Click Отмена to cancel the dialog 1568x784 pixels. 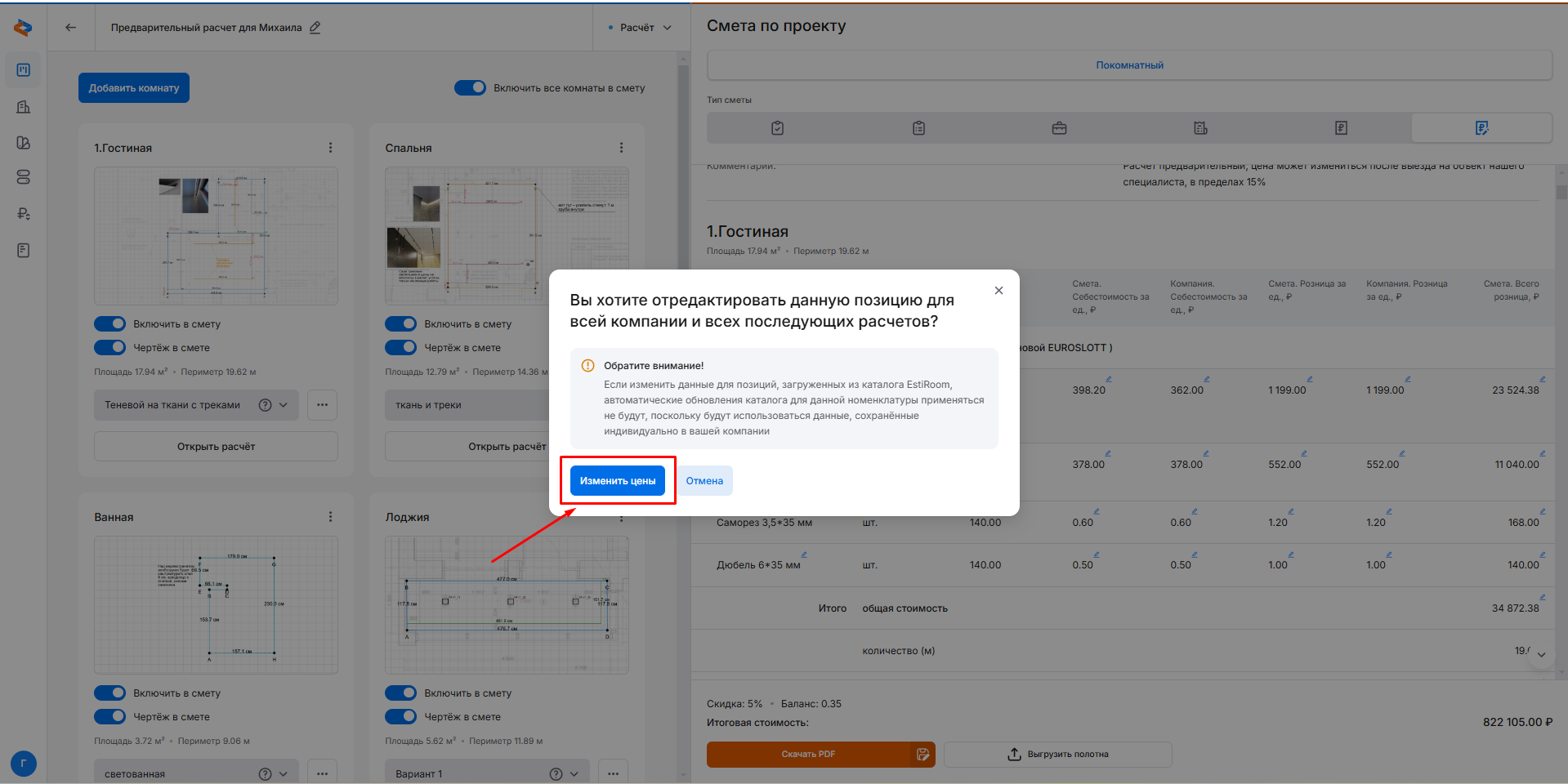(704, 481)
